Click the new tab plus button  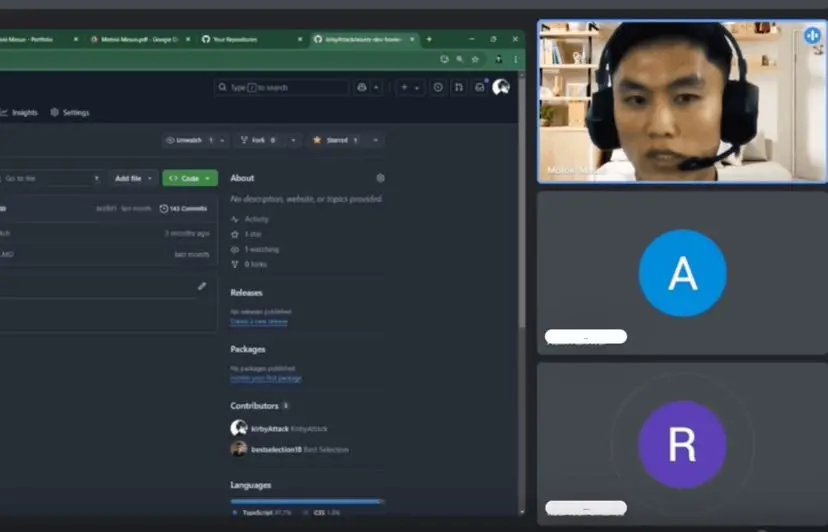(x=429, y=39)
